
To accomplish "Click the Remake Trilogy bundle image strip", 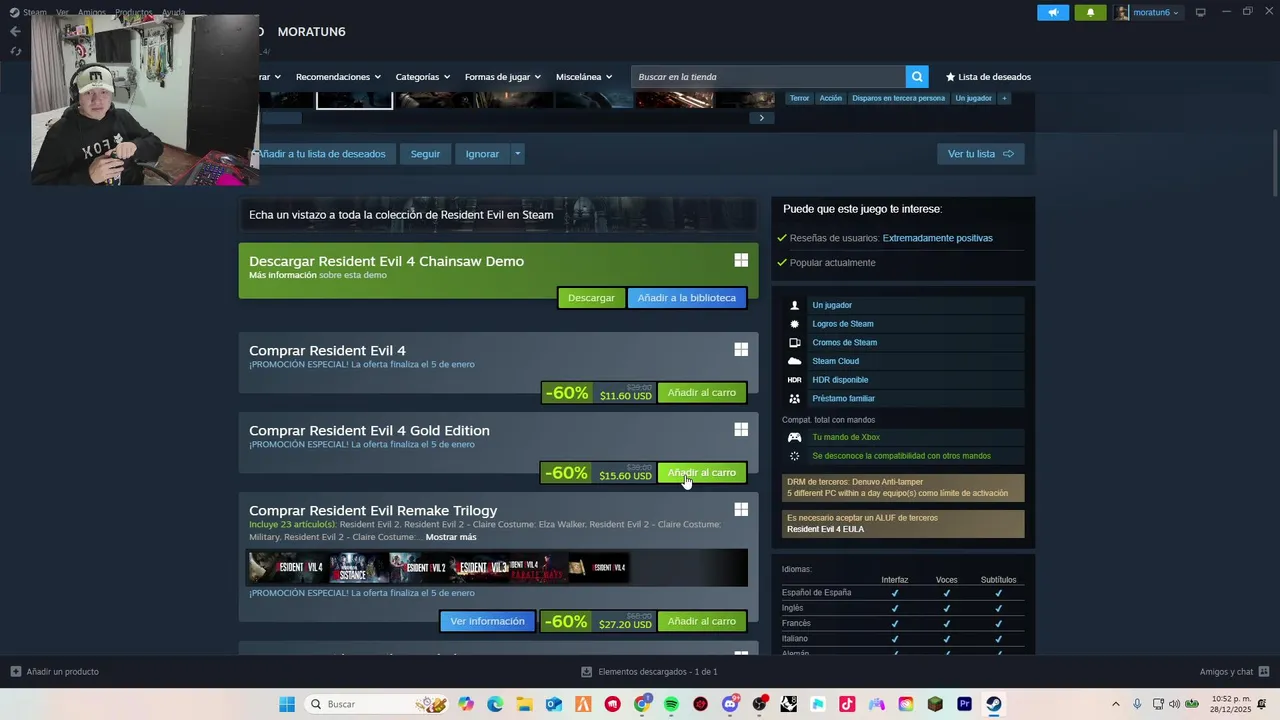I will (498, 567).
